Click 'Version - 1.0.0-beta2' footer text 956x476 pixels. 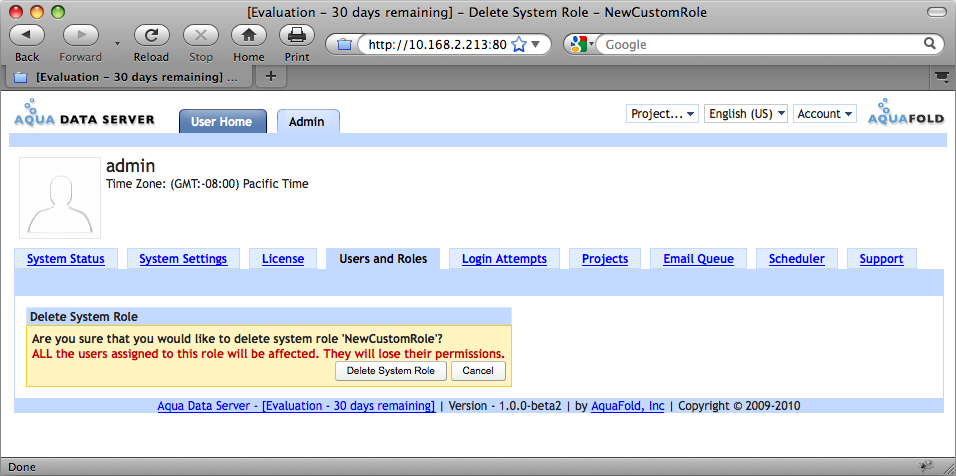pyautogui.click(x=505, y=406)
